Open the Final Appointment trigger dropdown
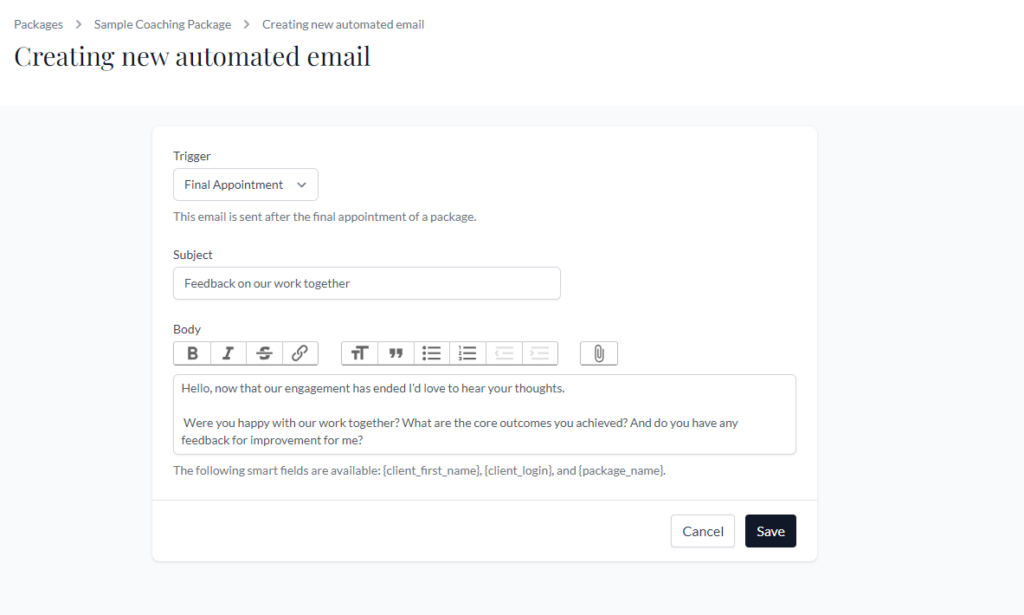This screenshot has height=615, width=1024. coord(245,185)
